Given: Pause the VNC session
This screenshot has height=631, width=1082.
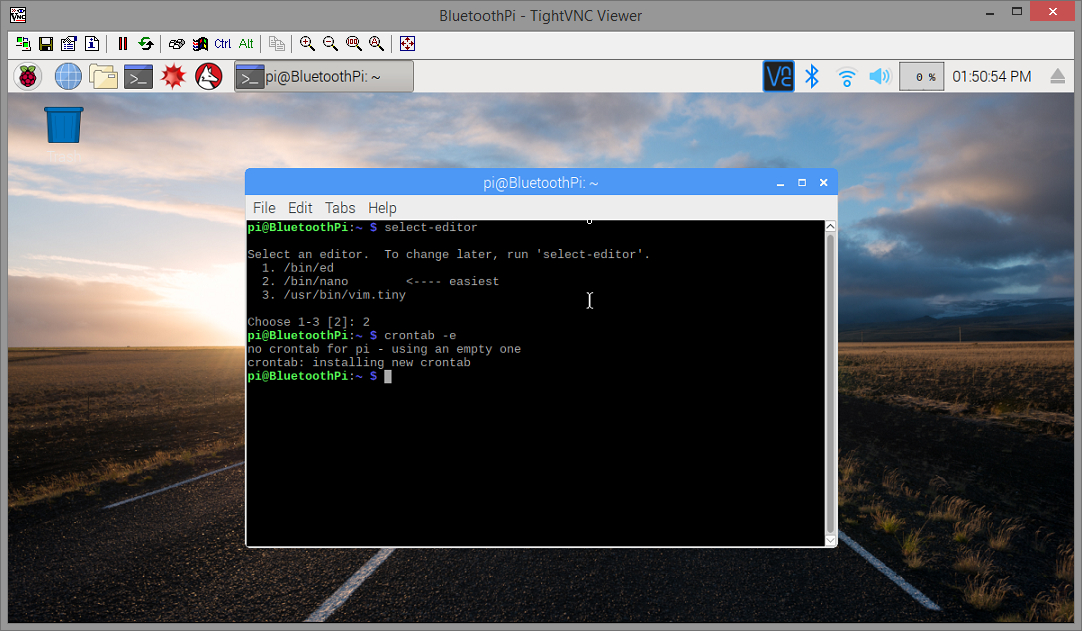Looking at the screenshot, I should coord(123,43).
